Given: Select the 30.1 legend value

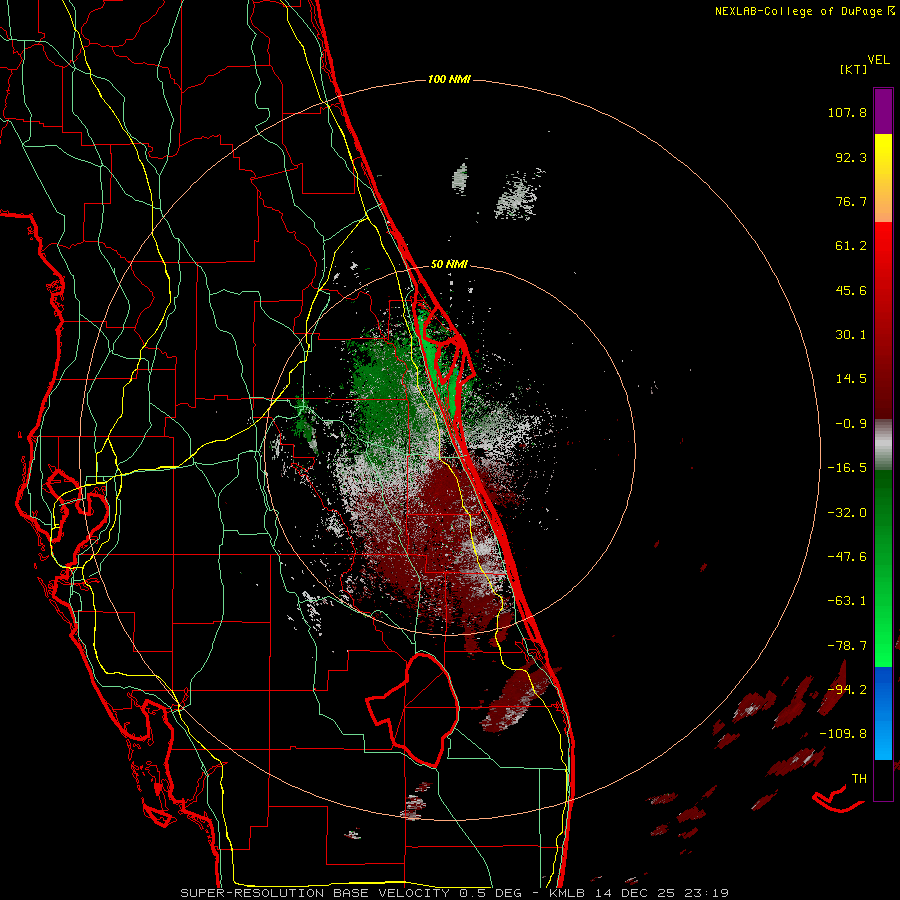Looking at the screenshot, I should point(851,335).
